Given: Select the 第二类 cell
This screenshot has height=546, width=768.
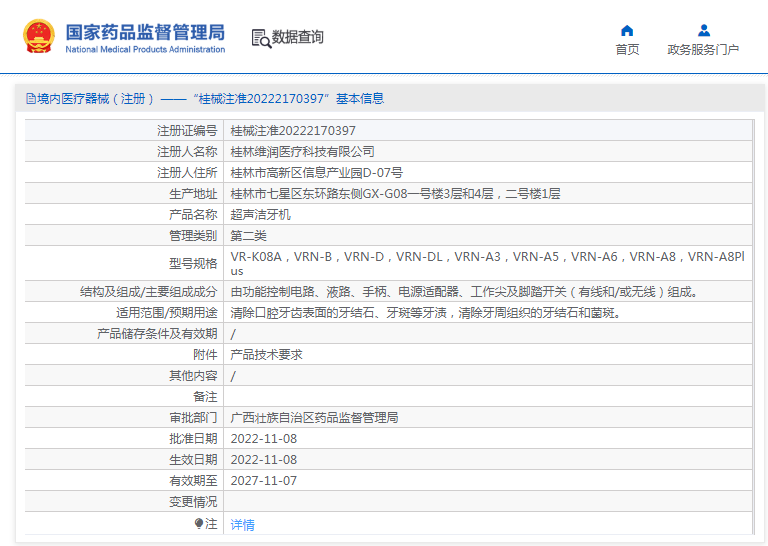Looking at the screenshot, I should (x=248, y=236).
